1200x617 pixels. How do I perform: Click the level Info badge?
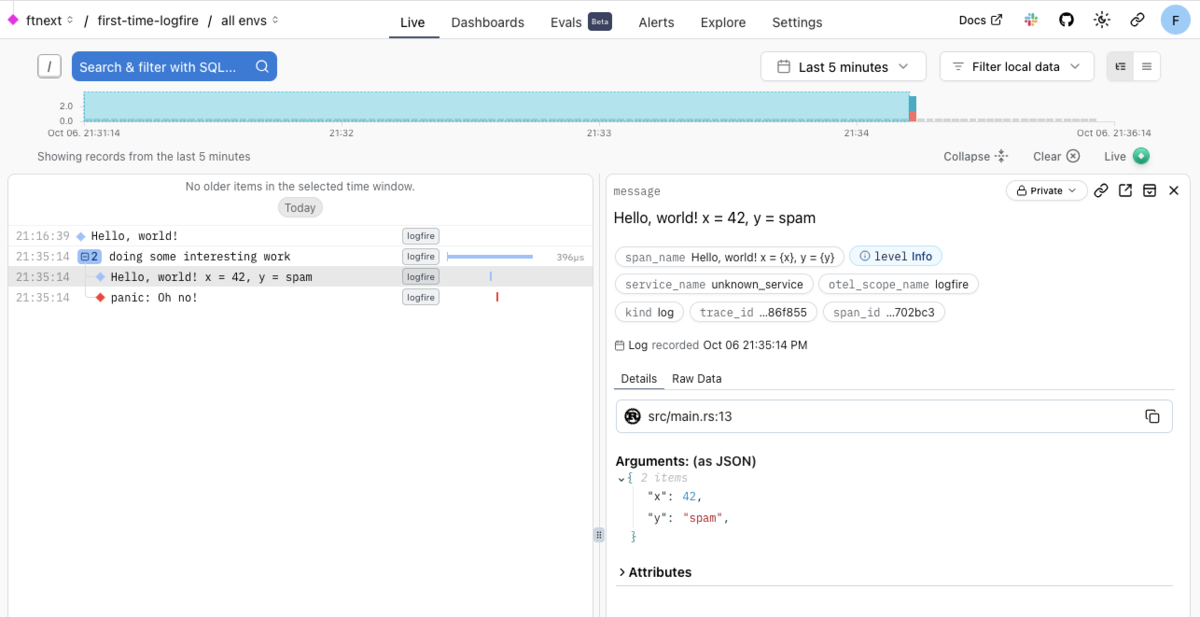896,256
